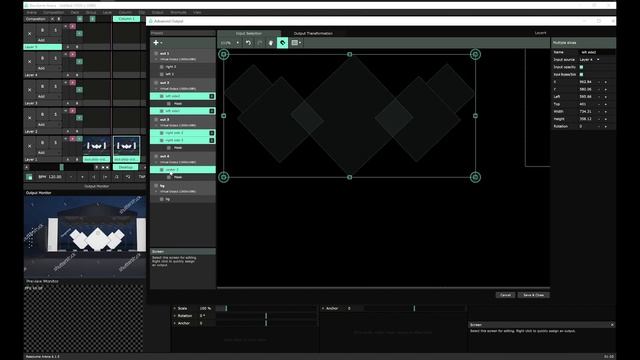Click the plus stepper for Width value

pos(606,111)
